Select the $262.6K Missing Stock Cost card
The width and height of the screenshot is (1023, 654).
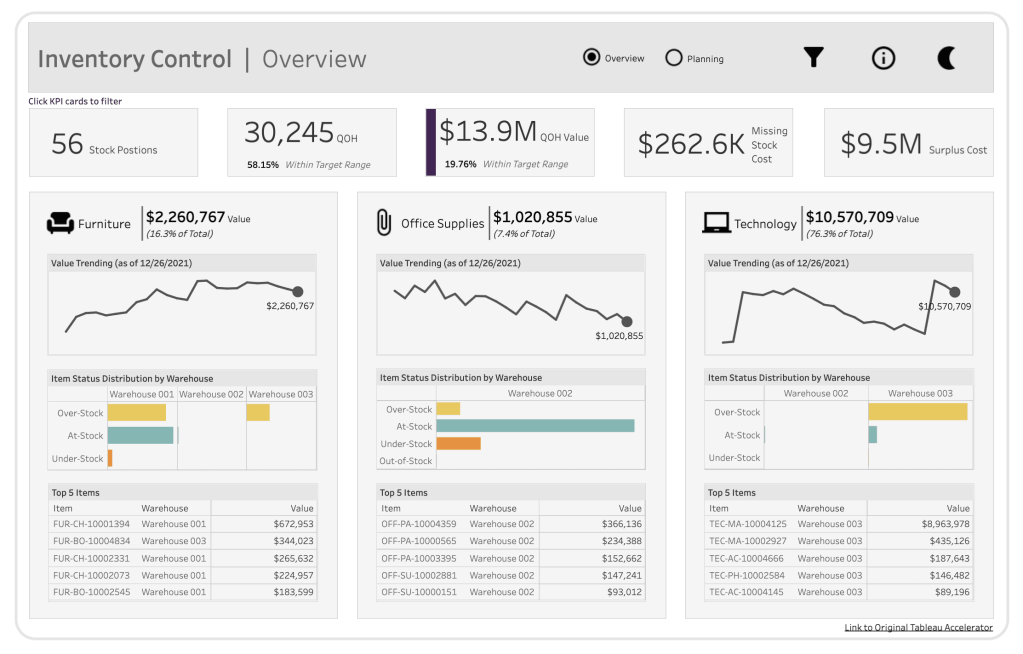point(708,141)
